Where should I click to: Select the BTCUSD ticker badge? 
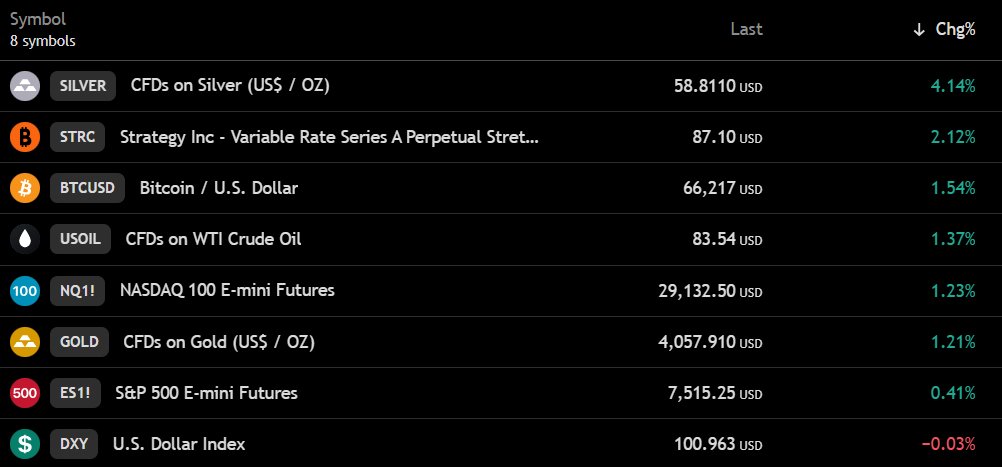(88, 188)
